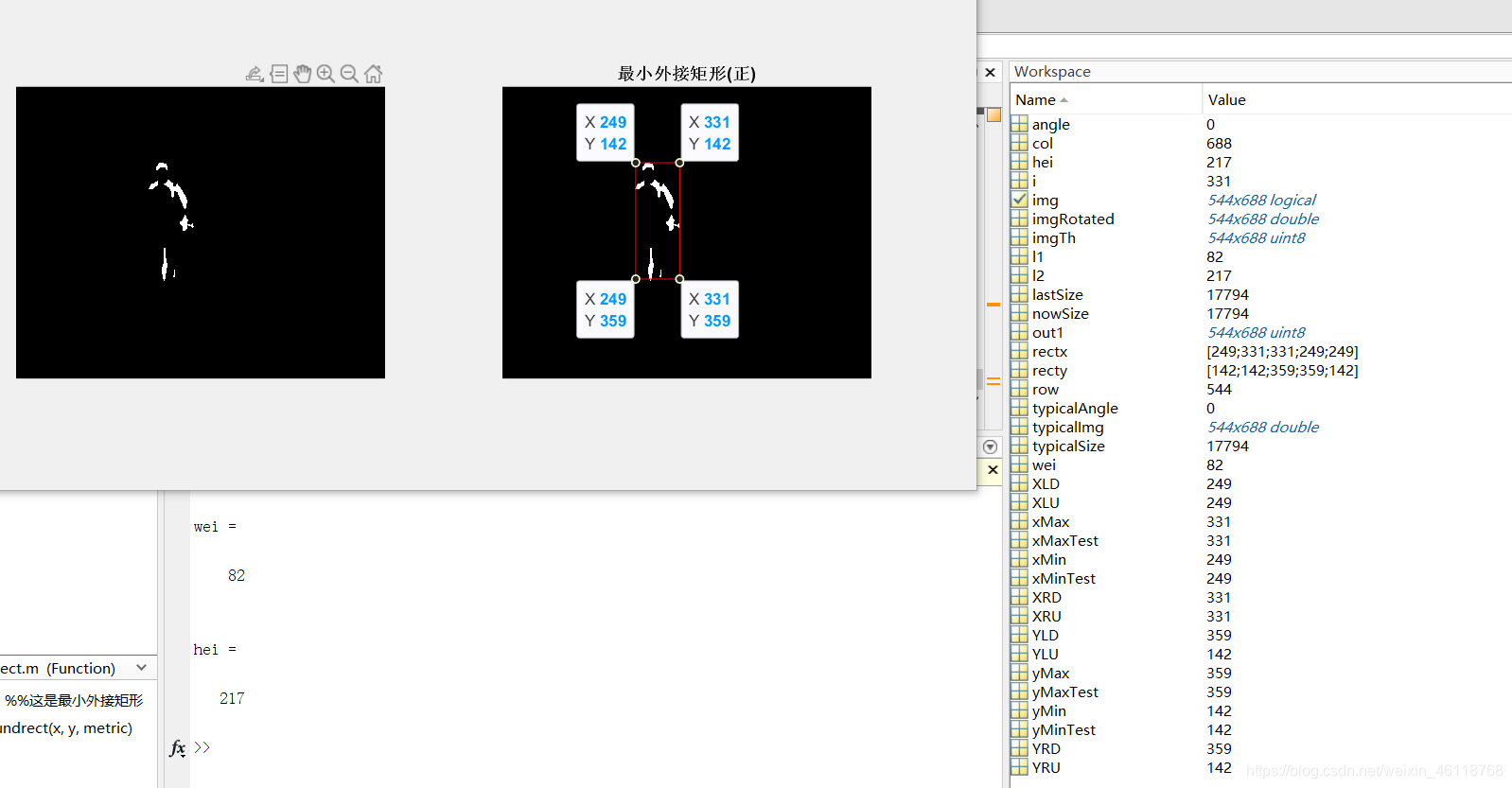The height and width of the screenshot is (788, 1512).
Task: Select the hei variable icon
Action: [1019, 162]
